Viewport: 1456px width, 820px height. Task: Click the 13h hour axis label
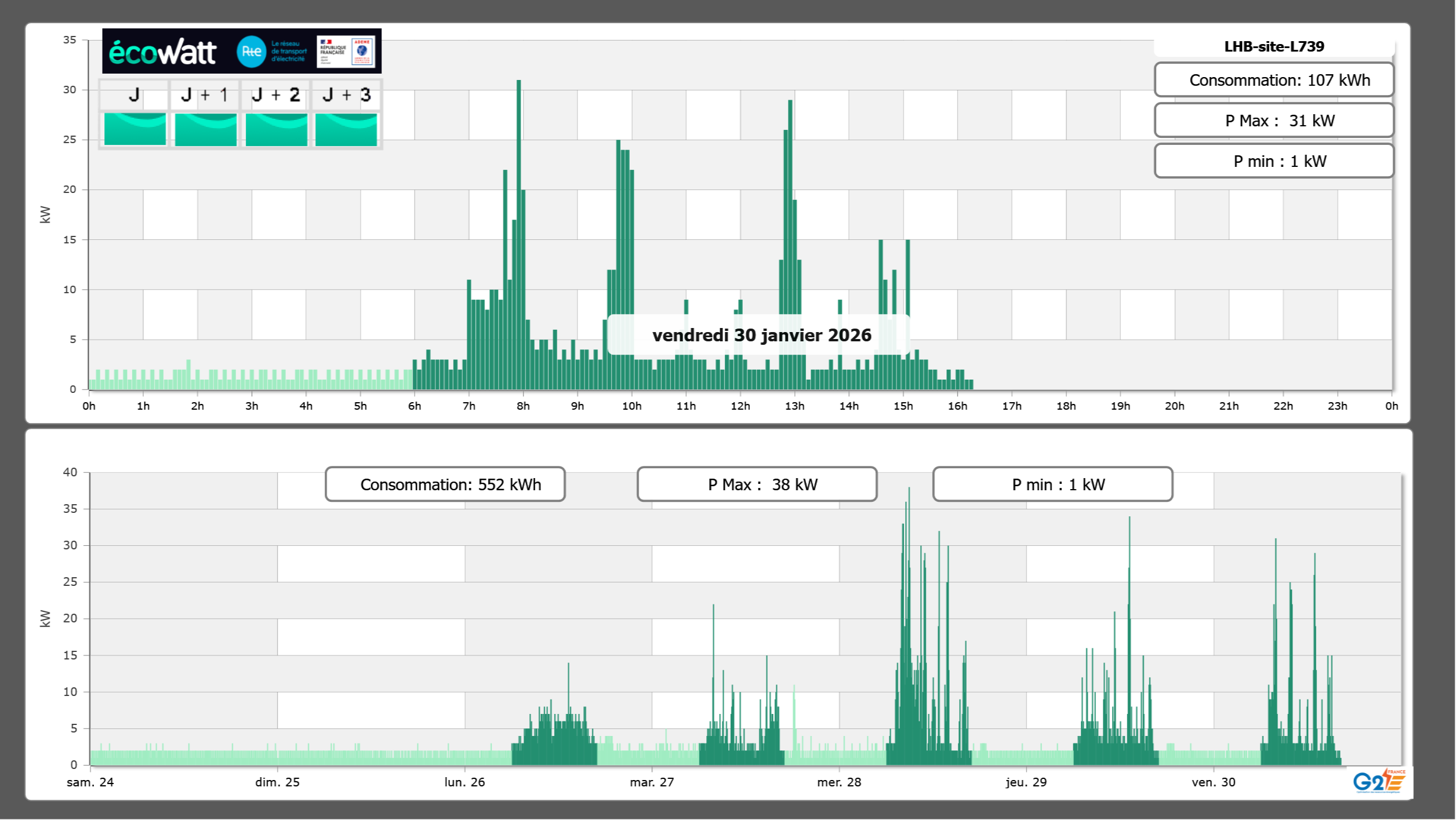794,406
